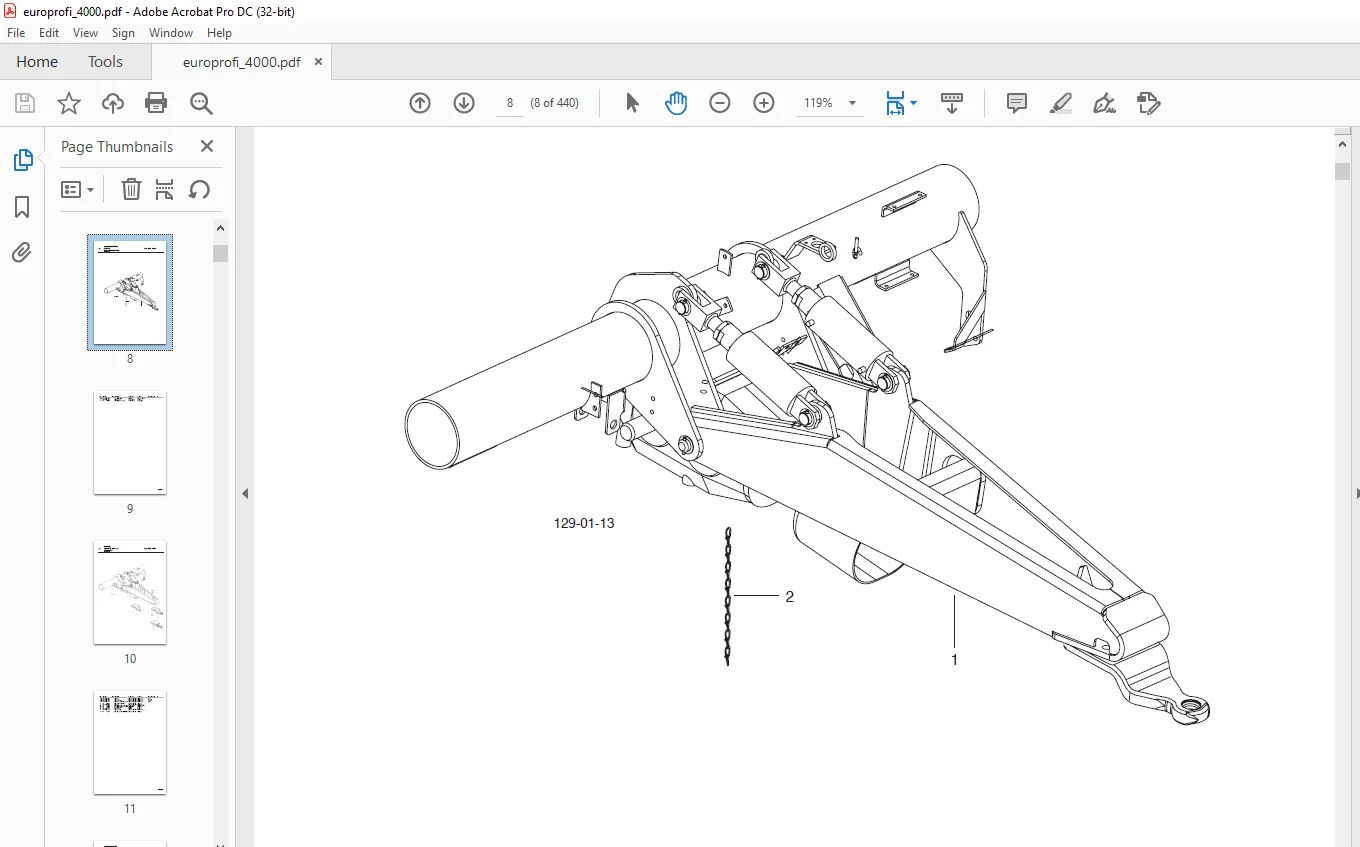
Task: Click the zoom out minus button
Action: tap(720, 103)
